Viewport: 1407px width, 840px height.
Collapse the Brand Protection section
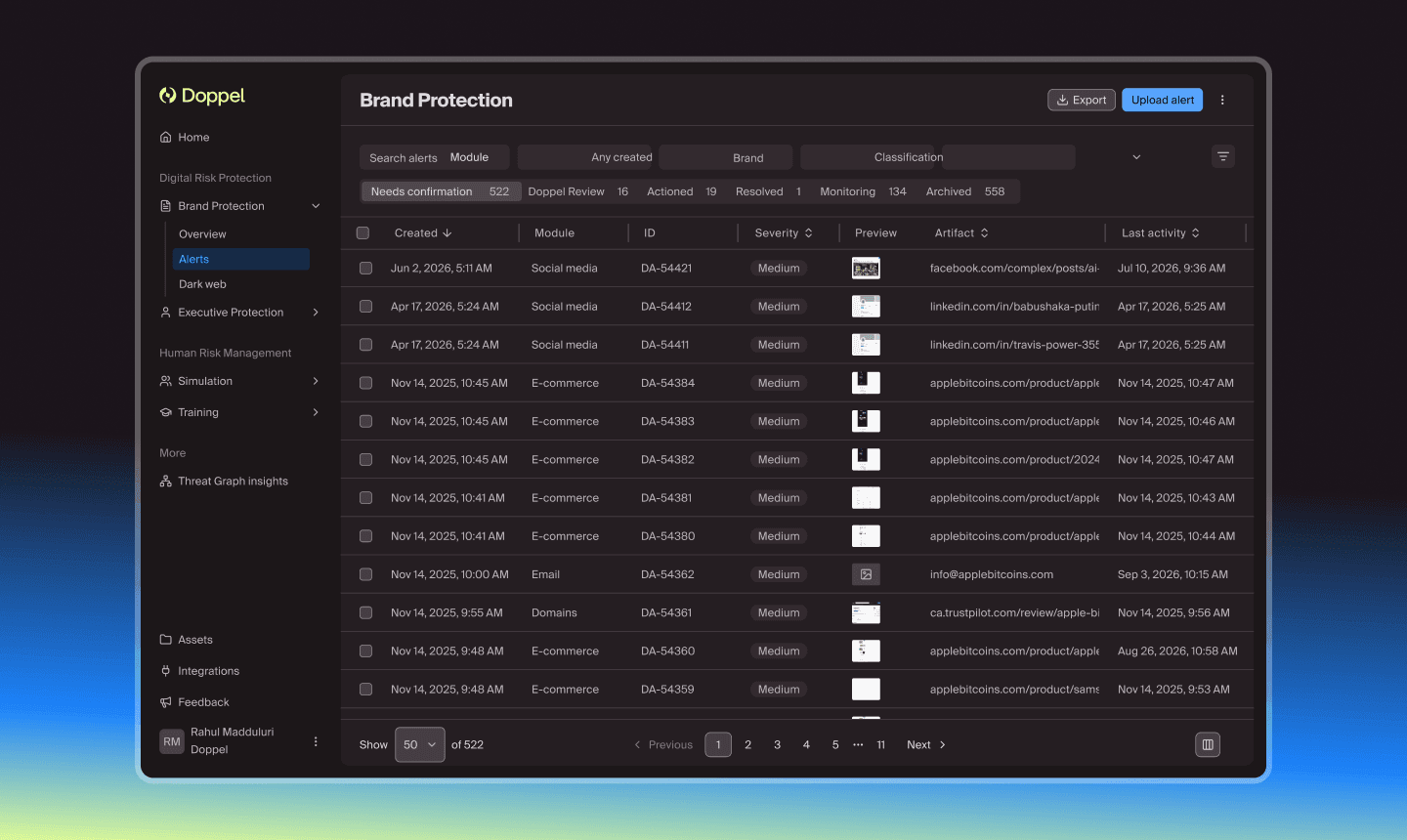coord(316,206)
